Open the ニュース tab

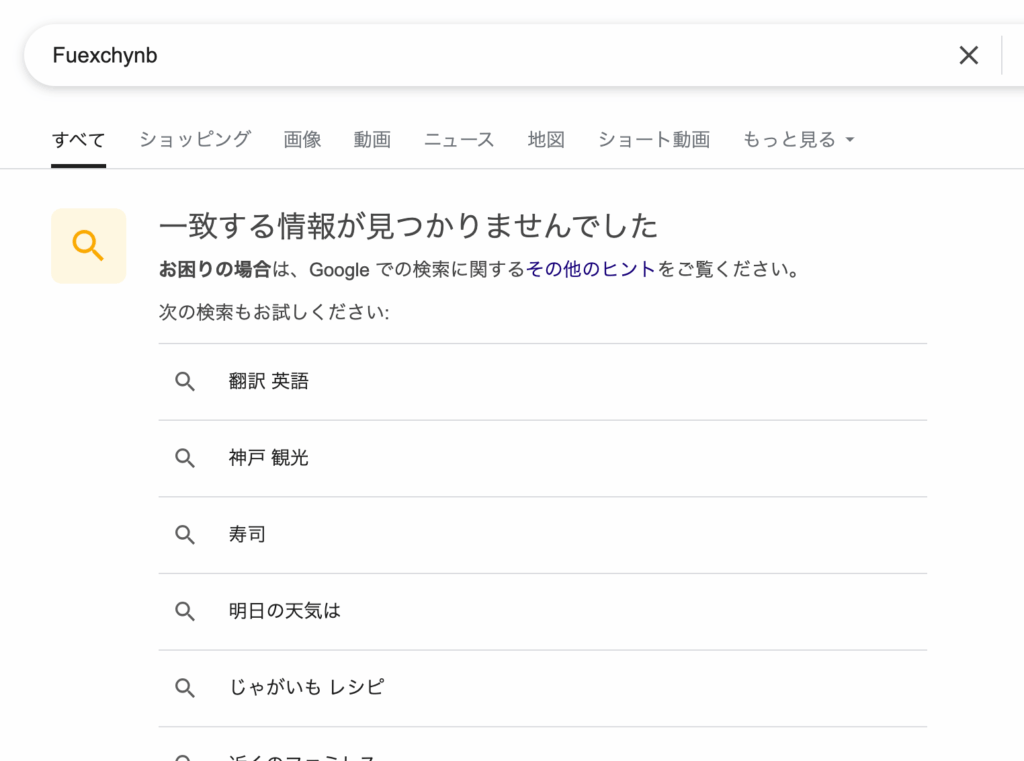pos(459,140)
